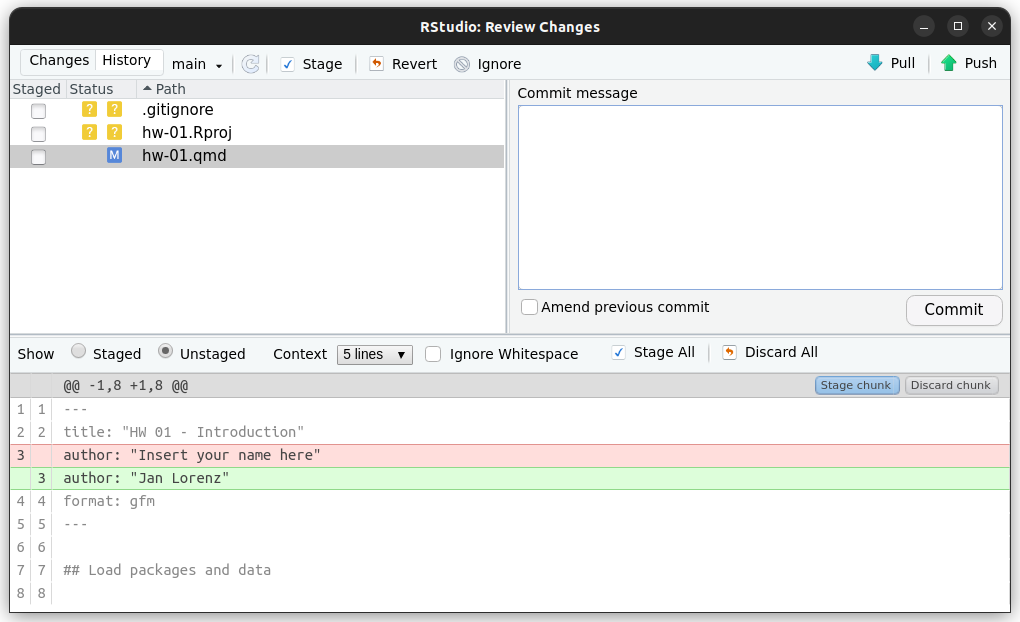The width and height of the screenshot is (1020, 622).
Task: Stage hw-01.Rproj using its checkbox
Action: [x=38, y=134]
